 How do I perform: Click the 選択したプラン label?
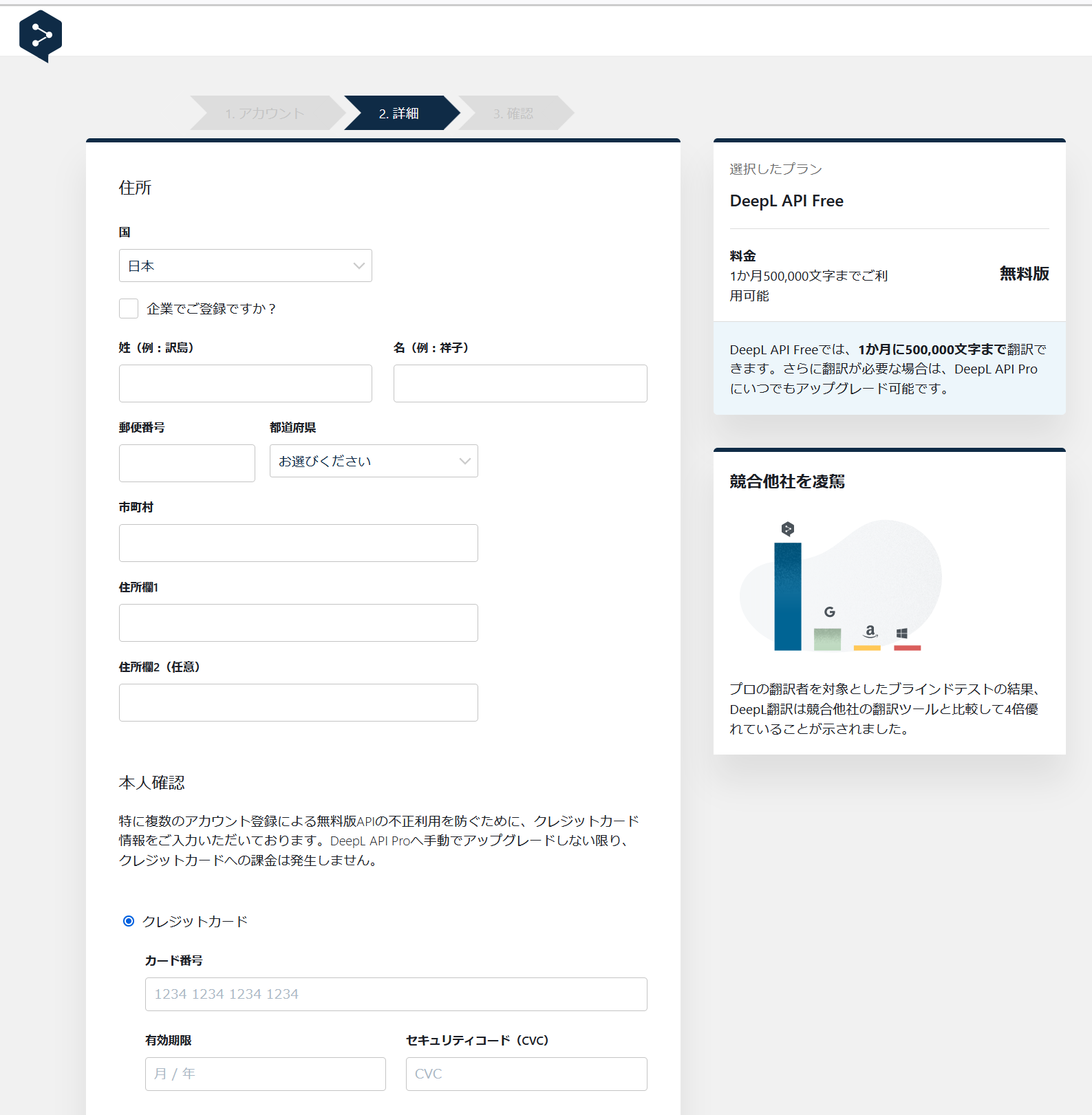click(x=775, y=169)
